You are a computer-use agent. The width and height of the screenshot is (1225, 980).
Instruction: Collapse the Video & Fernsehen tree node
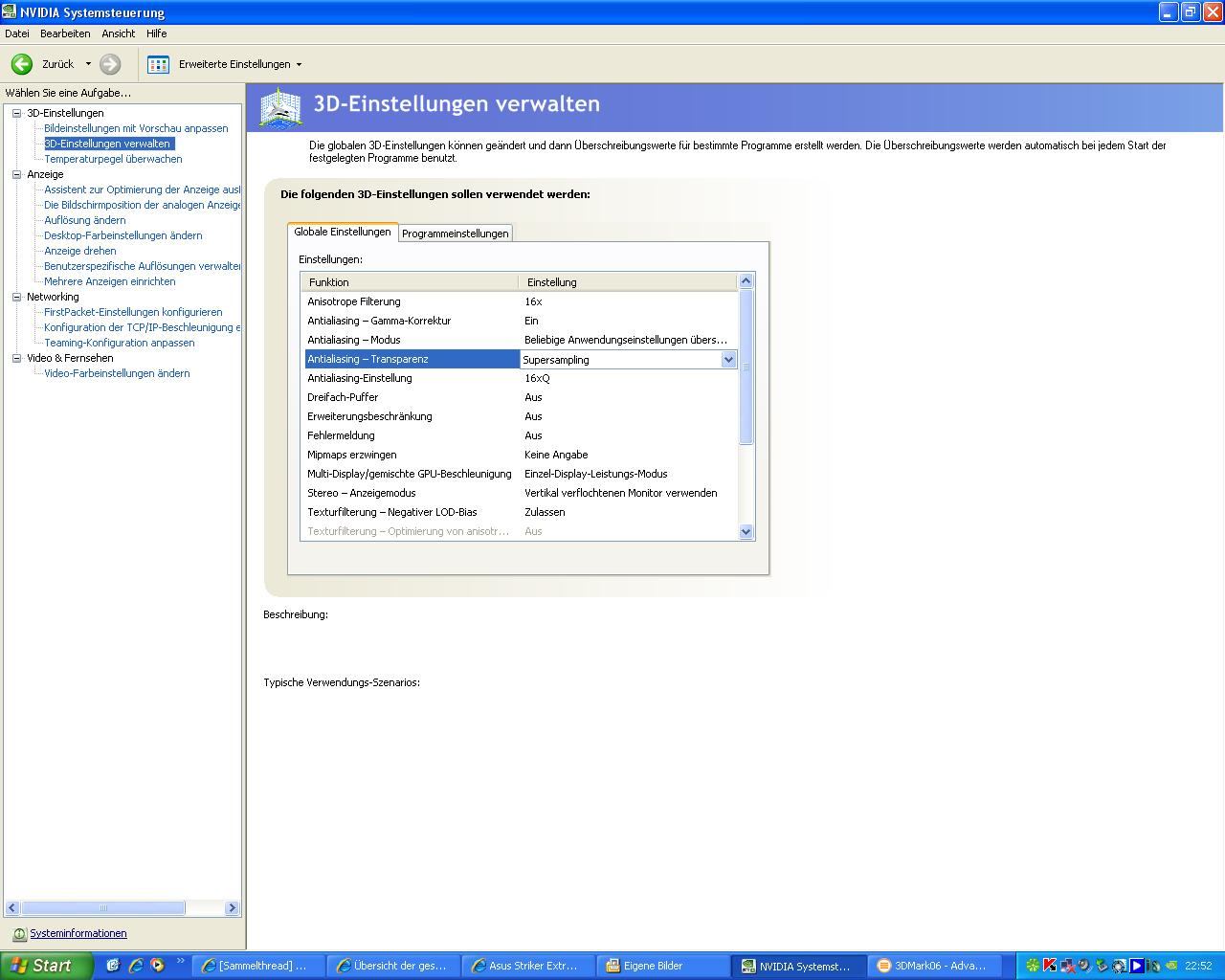coord(16,358)
